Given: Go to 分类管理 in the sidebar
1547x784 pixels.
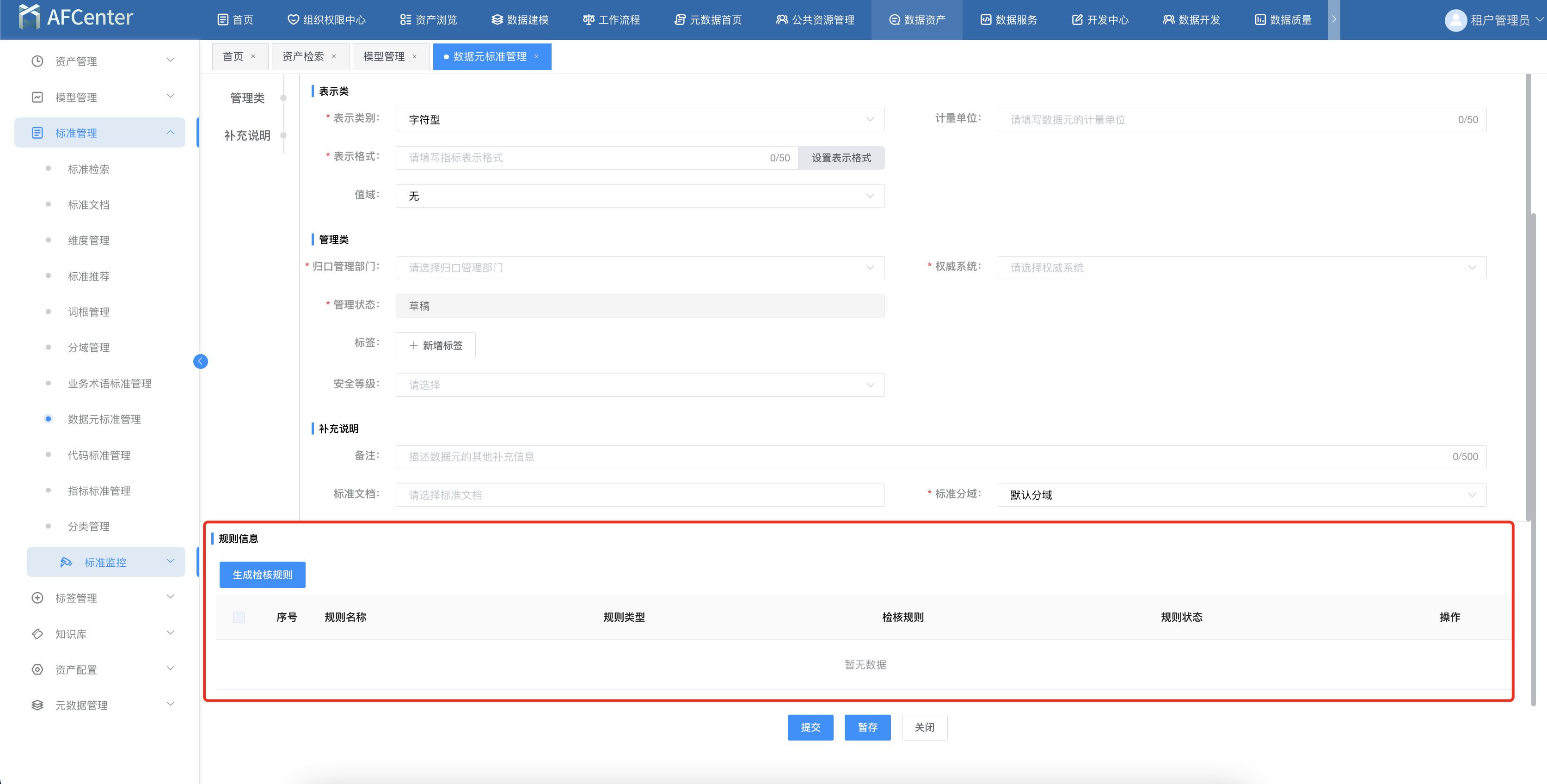Looking at the screenshot, I should tap(89, 527).
